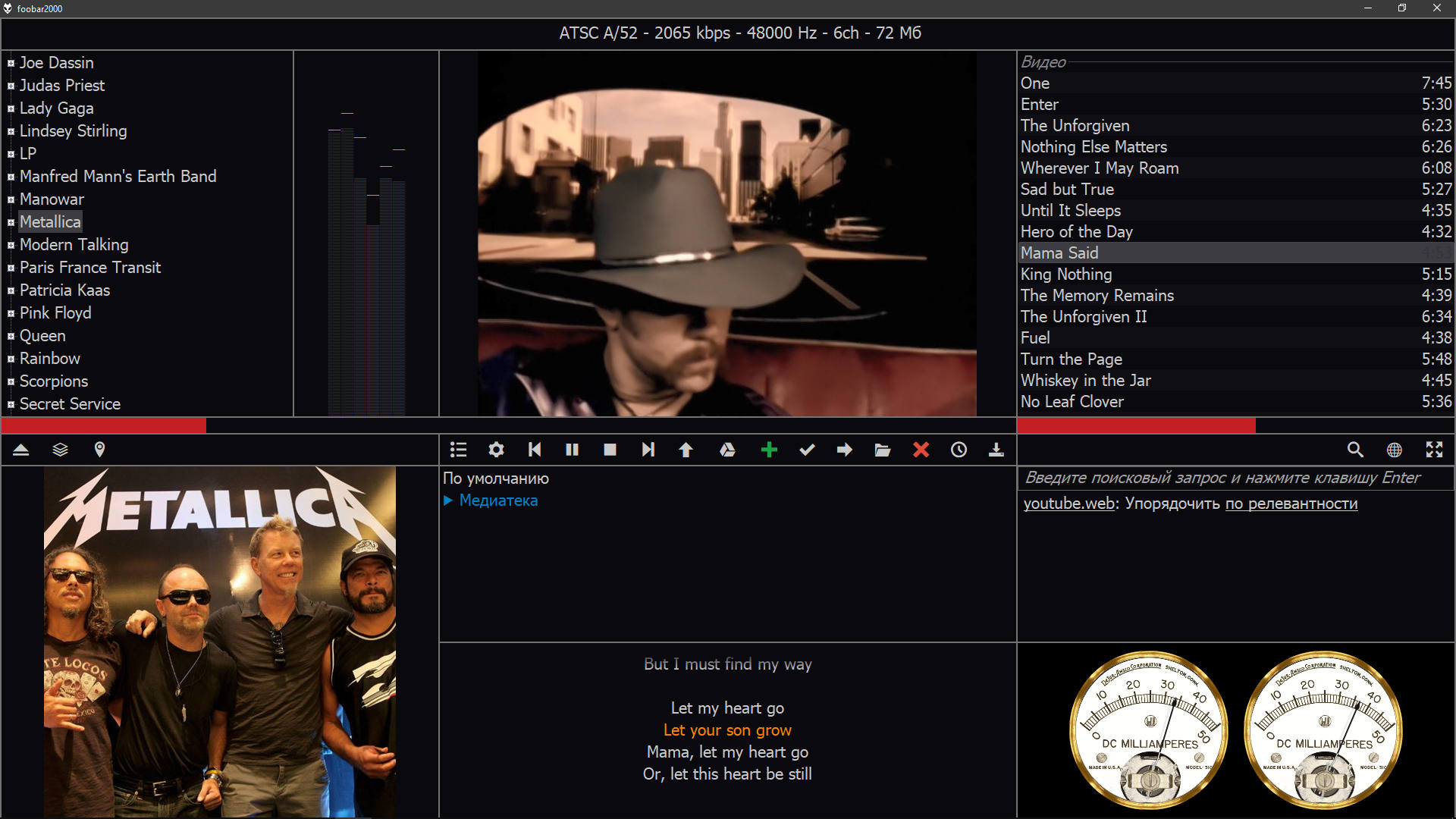
Task: Click the download arrow icon
Action: (996, 450)
